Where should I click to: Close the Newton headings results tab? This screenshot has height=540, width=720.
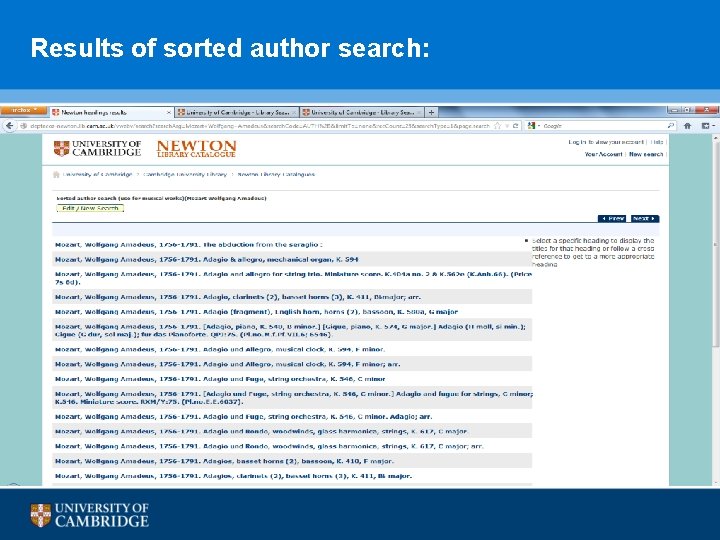[x=169, y=112]
